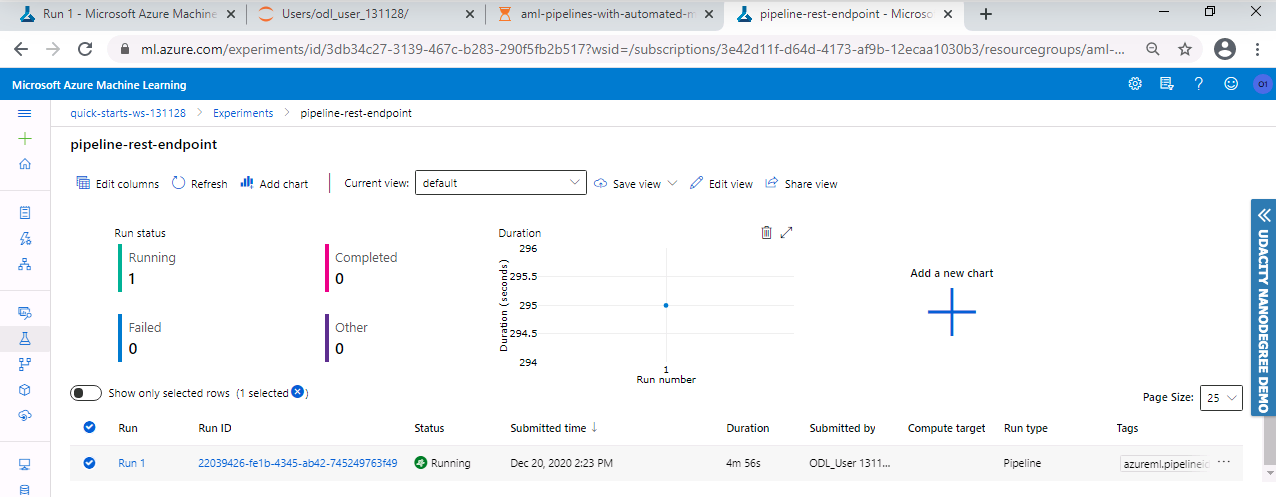Screen dimensions: 1276x497
Task: Delete the Duration chart with trash icon
Action: 766,232
